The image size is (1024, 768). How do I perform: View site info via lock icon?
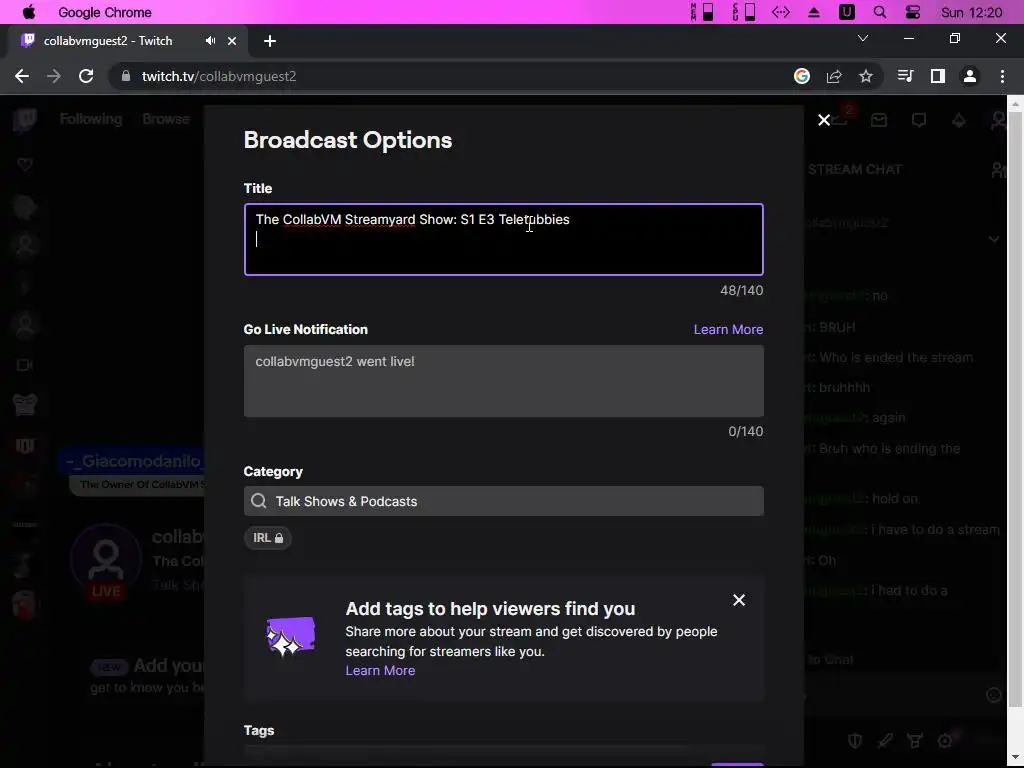(x=126, y=76)
